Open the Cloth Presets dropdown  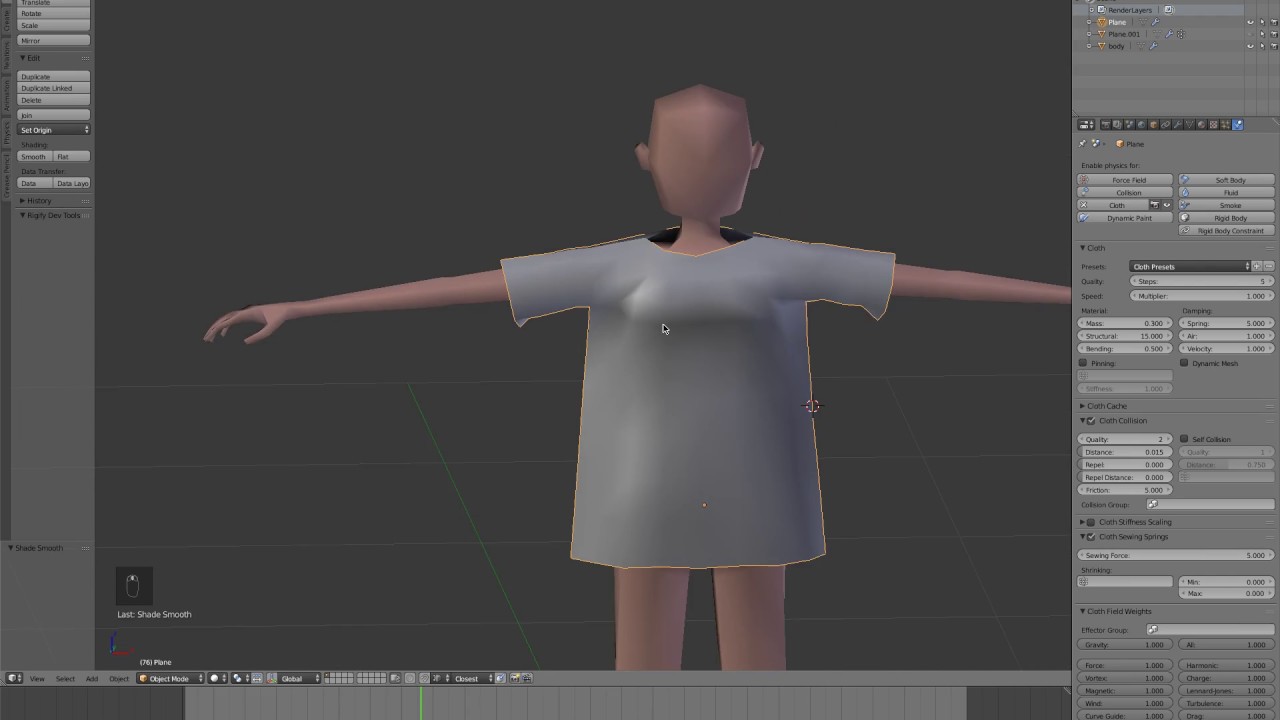click(1191, 267)
